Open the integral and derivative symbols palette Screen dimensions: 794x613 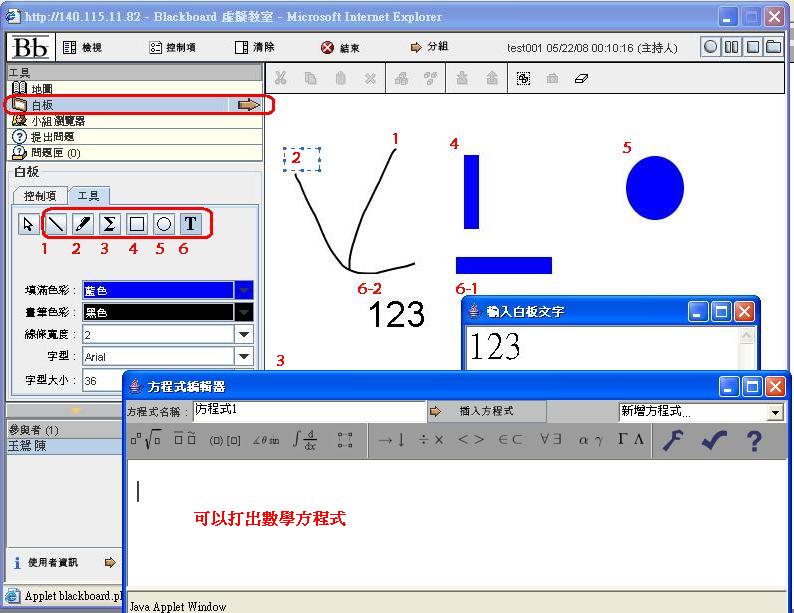305,440
